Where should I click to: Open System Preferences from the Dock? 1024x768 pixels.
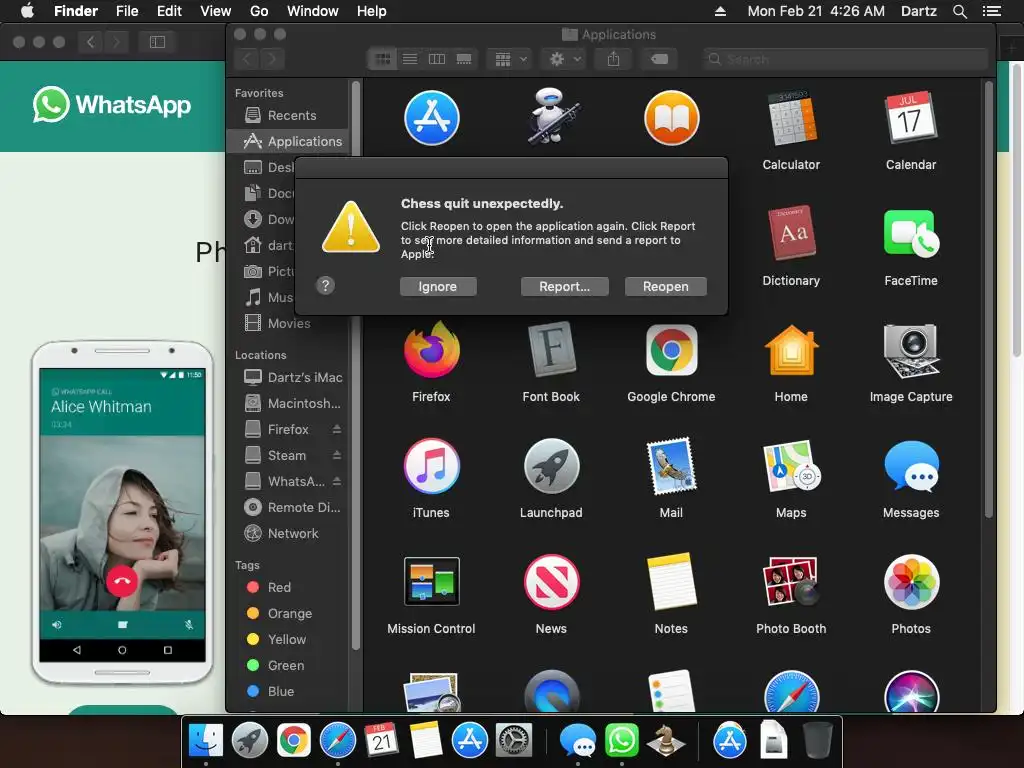514,741
